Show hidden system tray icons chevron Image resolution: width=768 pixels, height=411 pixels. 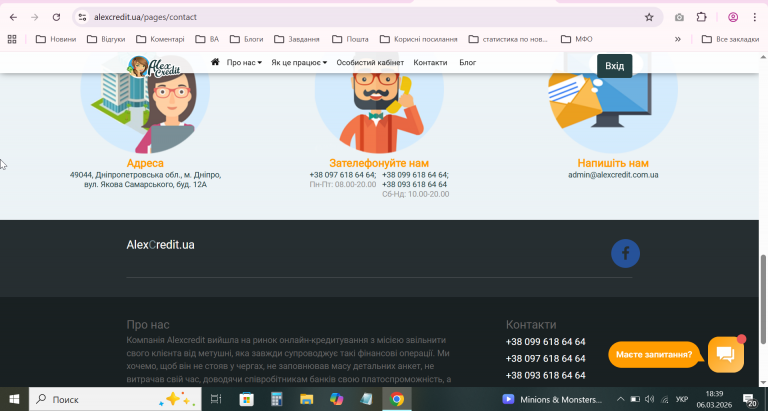pyautogui.click(x=620, y=399)
